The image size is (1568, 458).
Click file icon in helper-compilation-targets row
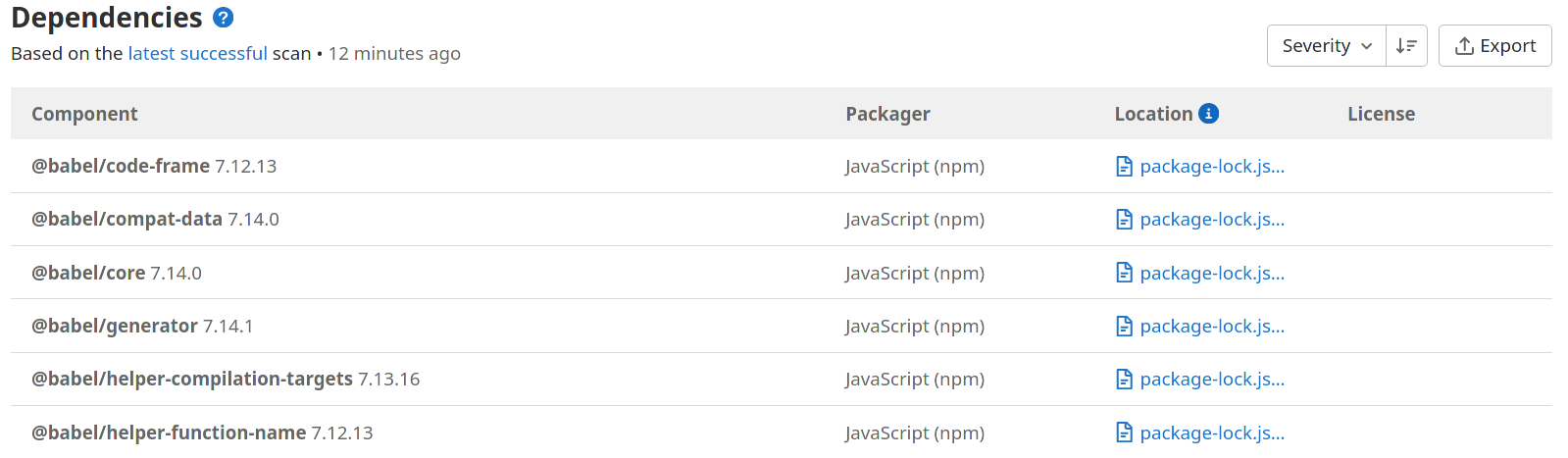(x=1125, y=380)
